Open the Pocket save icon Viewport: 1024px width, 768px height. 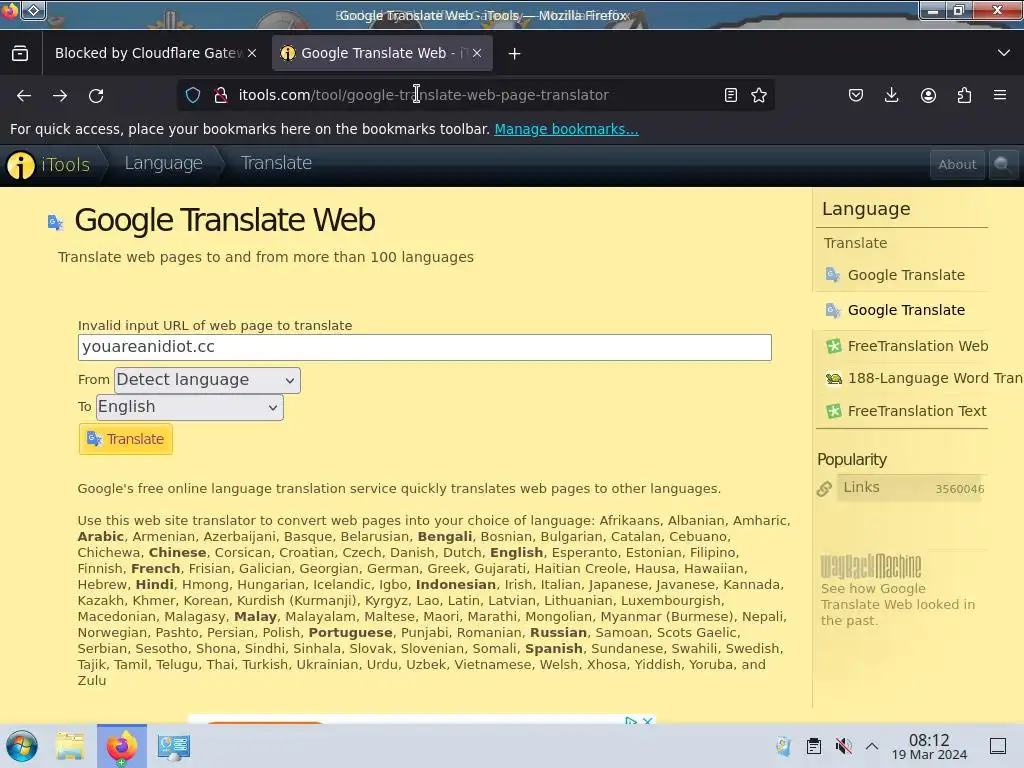tap(856, 95)
